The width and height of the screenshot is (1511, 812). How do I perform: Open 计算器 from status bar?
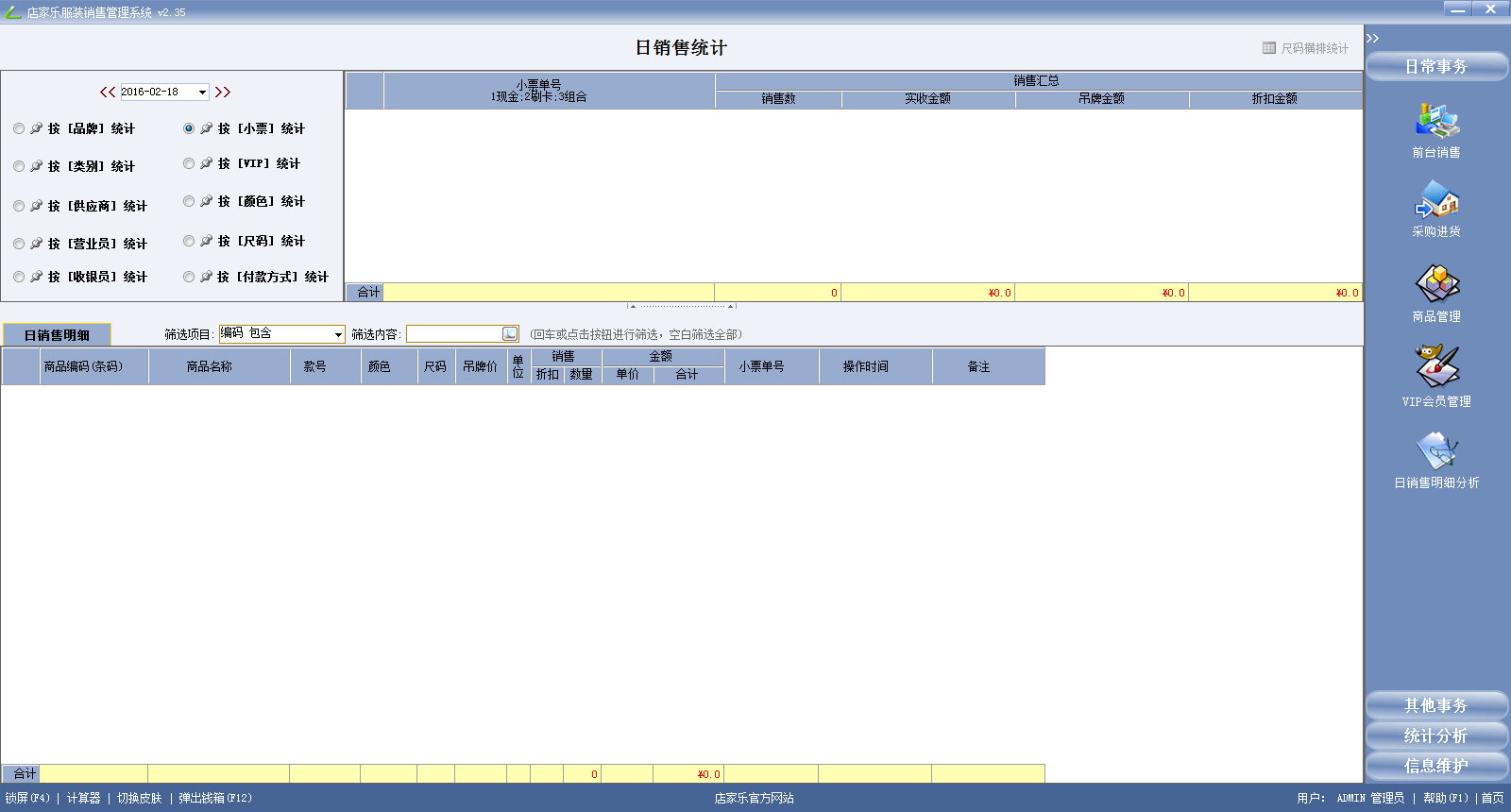click(x=83, y=799)
